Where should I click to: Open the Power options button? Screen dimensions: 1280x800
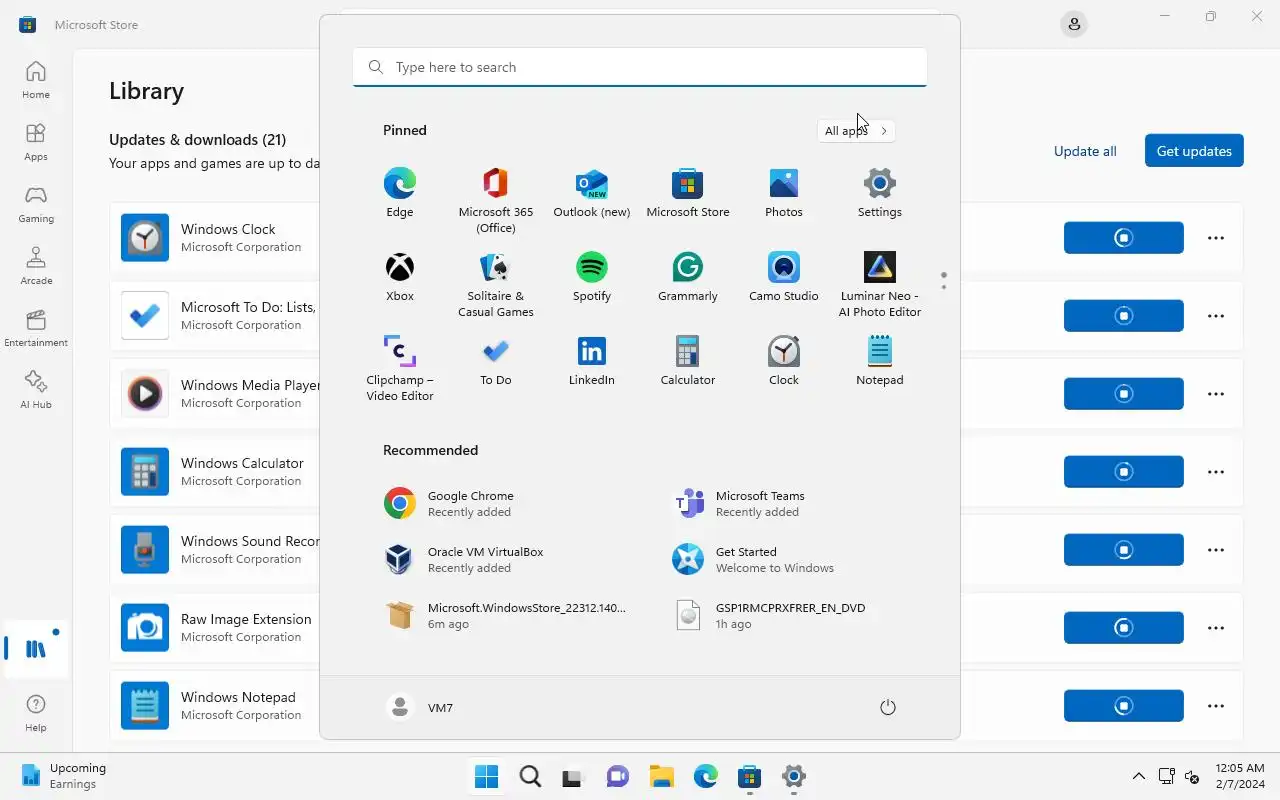887,708
